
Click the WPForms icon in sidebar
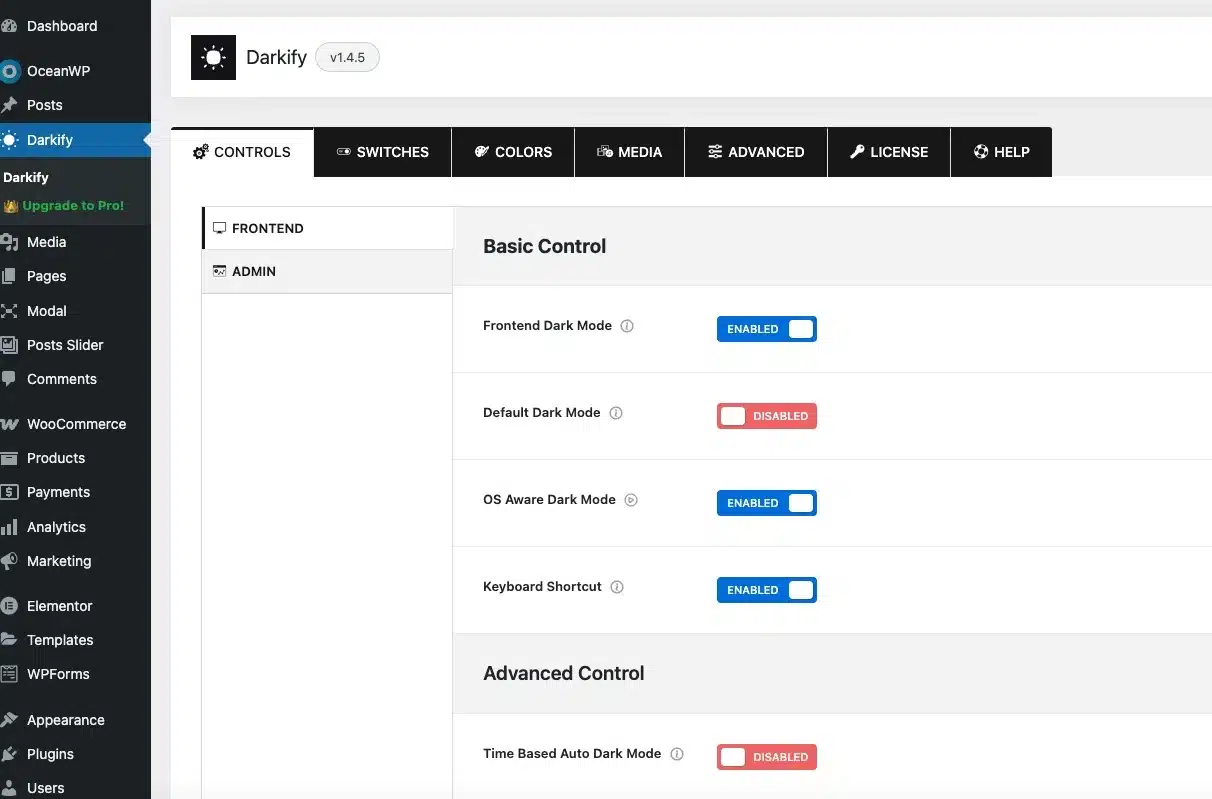(9, 674)
